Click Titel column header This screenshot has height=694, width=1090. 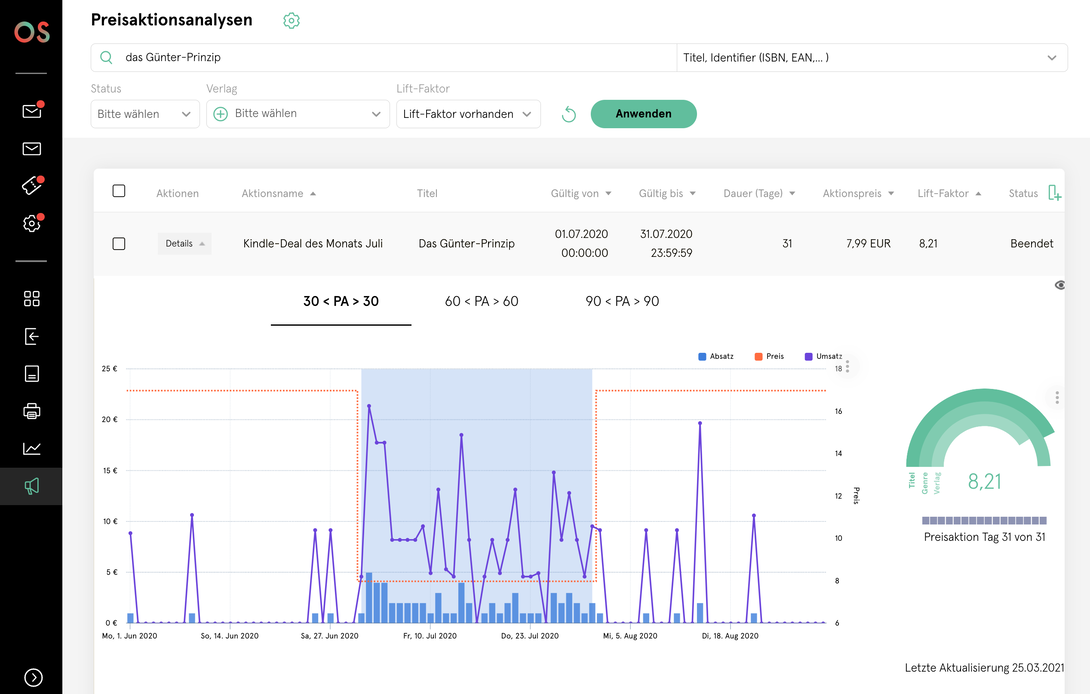click(x=427, y=193)
